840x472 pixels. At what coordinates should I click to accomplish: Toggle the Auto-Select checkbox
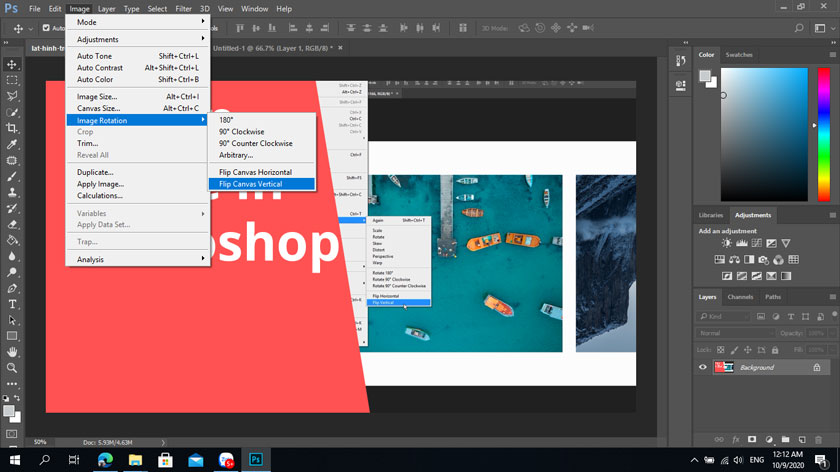pyautogui.click(x=46, y=28)
